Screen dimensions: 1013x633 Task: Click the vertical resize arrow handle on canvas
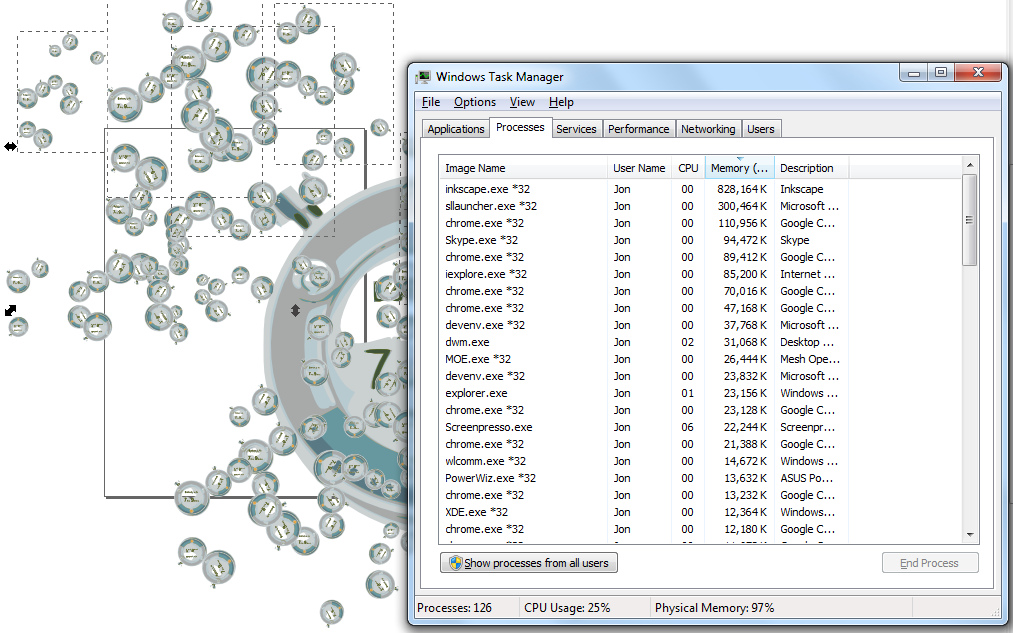click(x=295, y=311)
